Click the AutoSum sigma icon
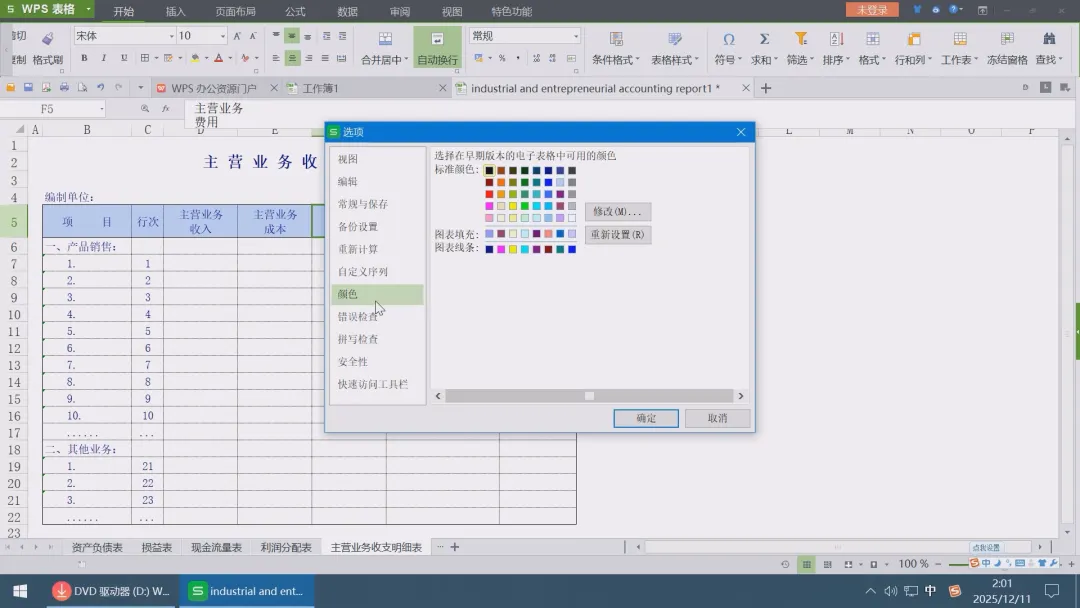 [764, 39]
